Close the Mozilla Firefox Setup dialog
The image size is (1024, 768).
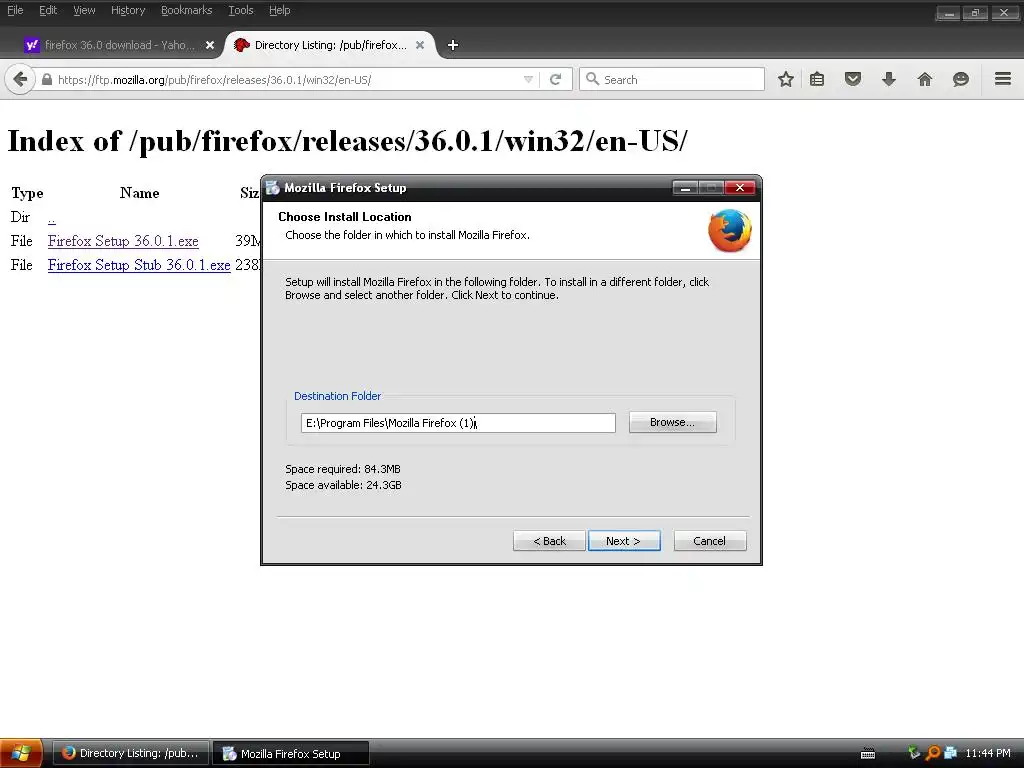coord(740,188)
